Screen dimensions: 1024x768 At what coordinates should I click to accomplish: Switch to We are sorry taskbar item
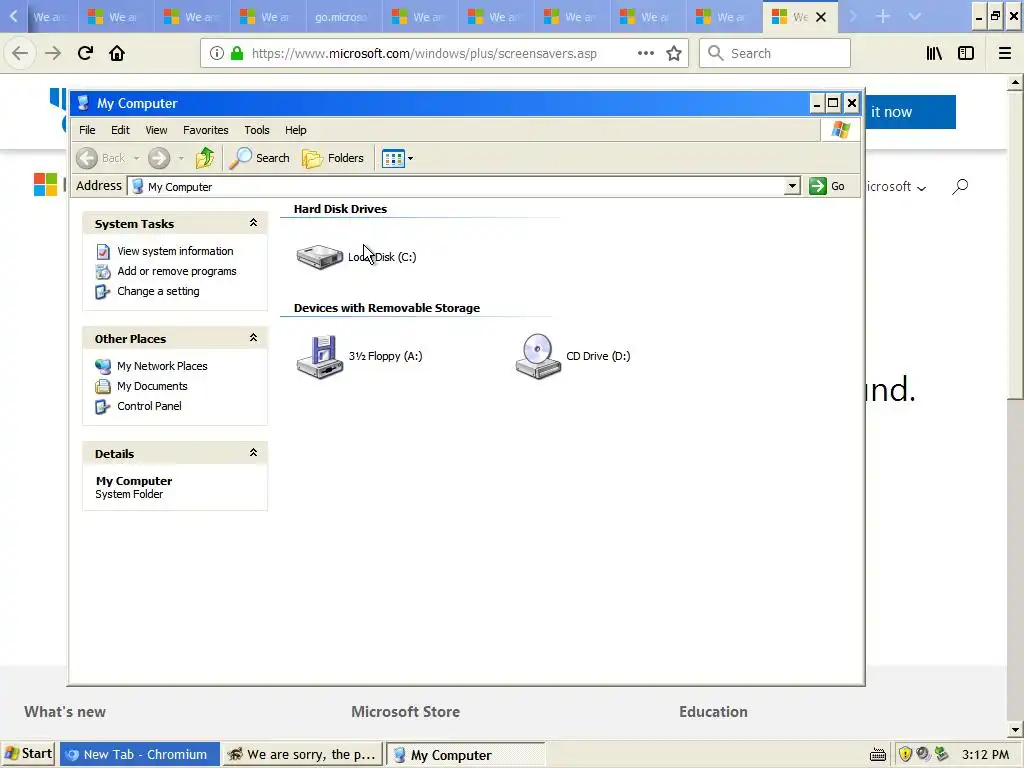tap(302, 754)
